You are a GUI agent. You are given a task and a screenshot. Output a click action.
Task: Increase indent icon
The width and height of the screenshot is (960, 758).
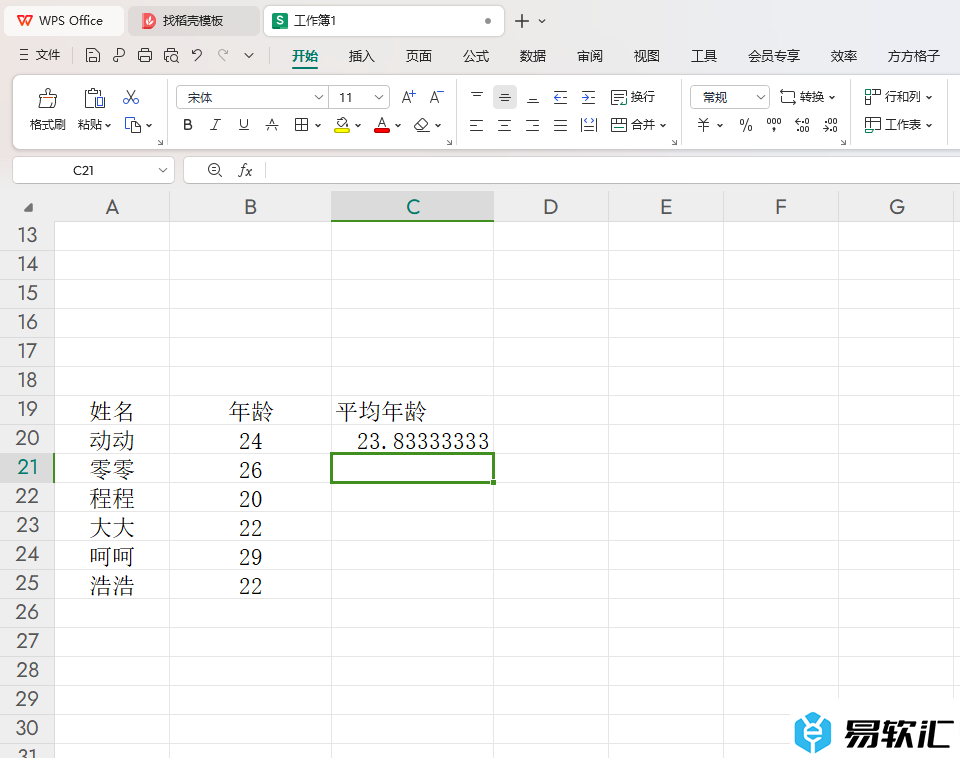(588, 97)
